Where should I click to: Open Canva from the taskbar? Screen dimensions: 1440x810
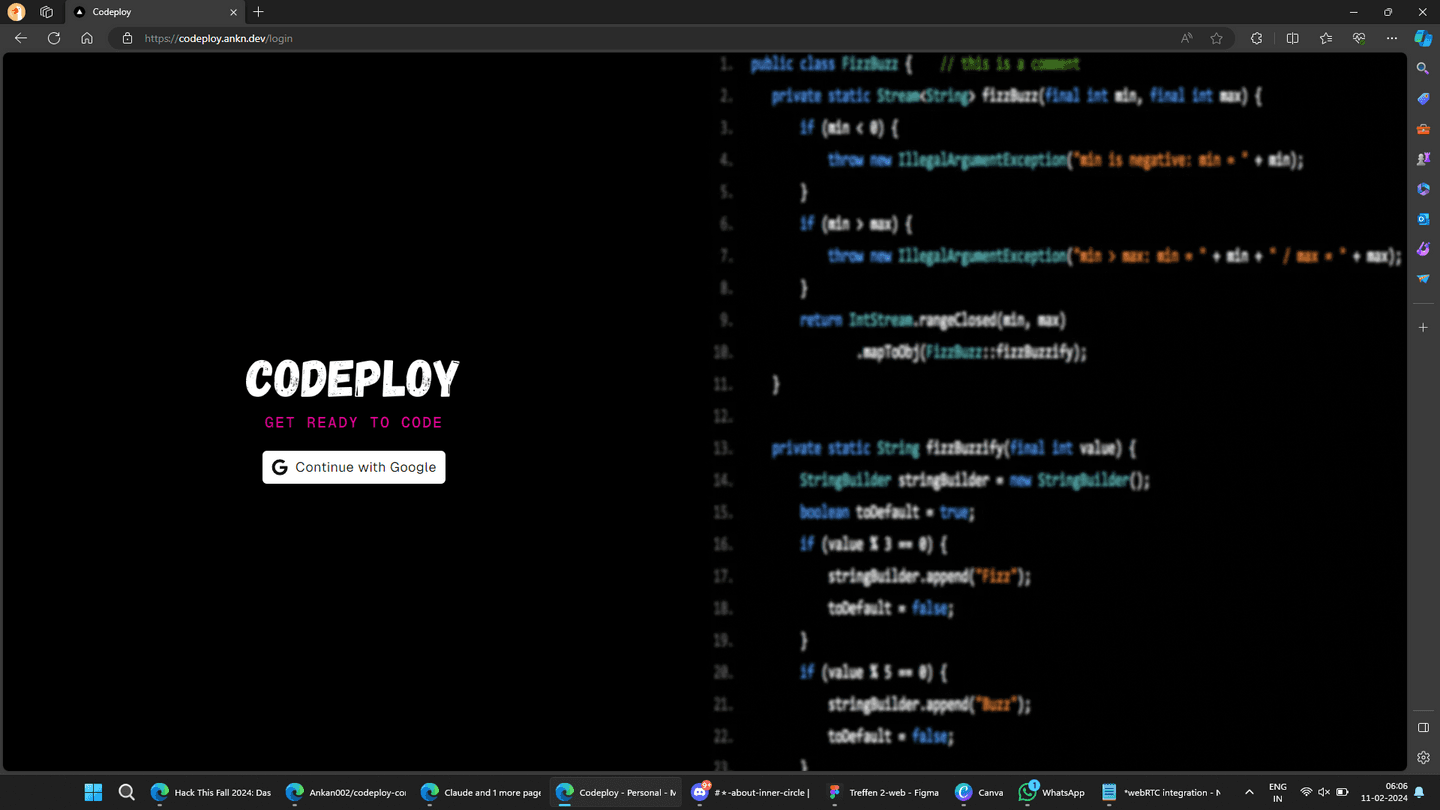979,792
